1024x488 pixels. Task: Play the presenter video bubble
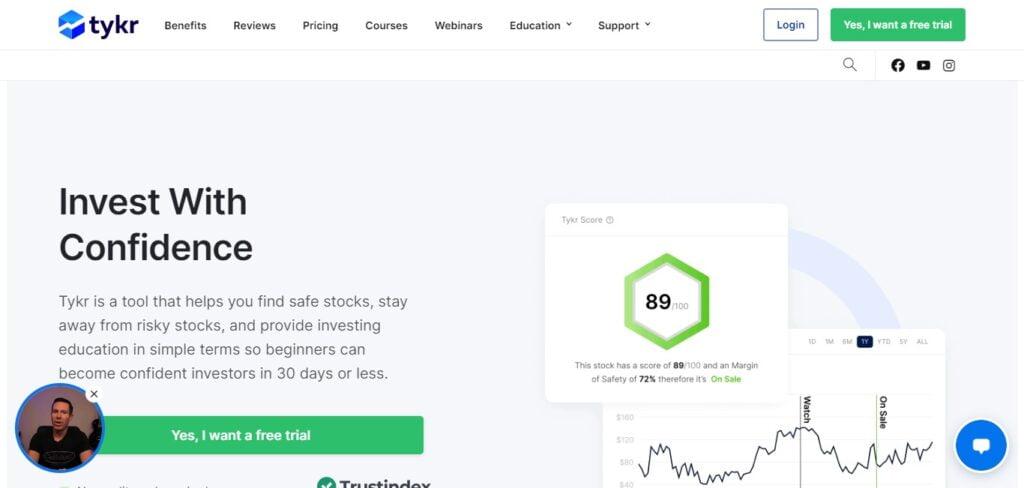point(59,428)
